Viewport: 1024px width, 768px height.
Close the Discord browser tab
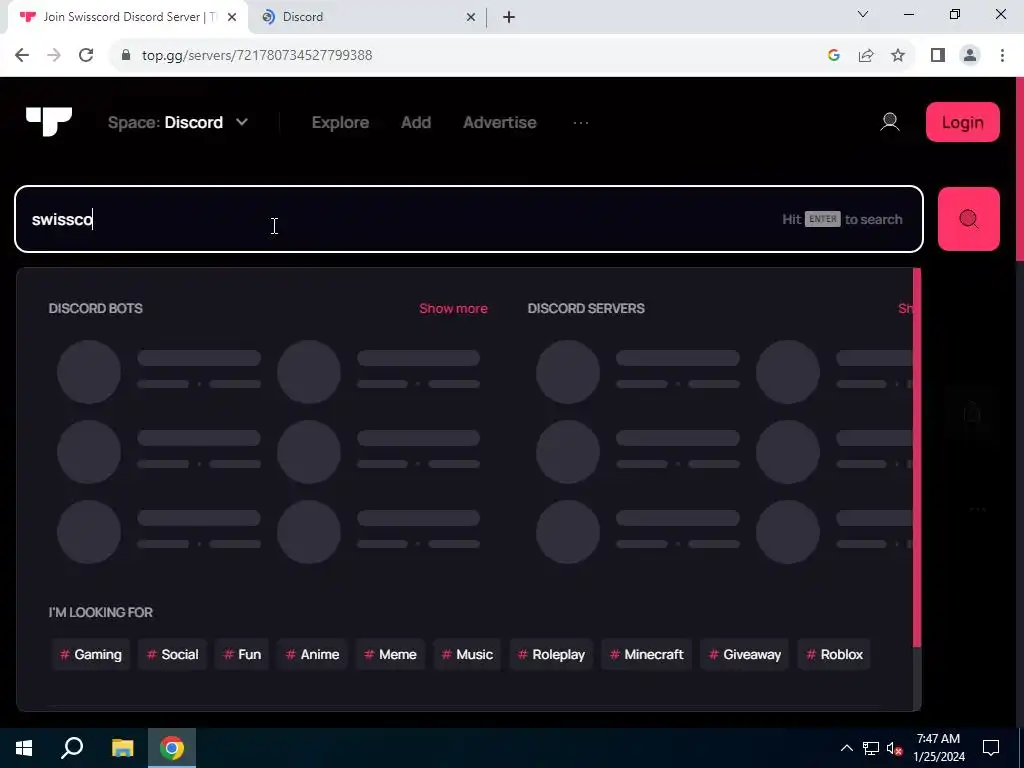pos(471,18)
